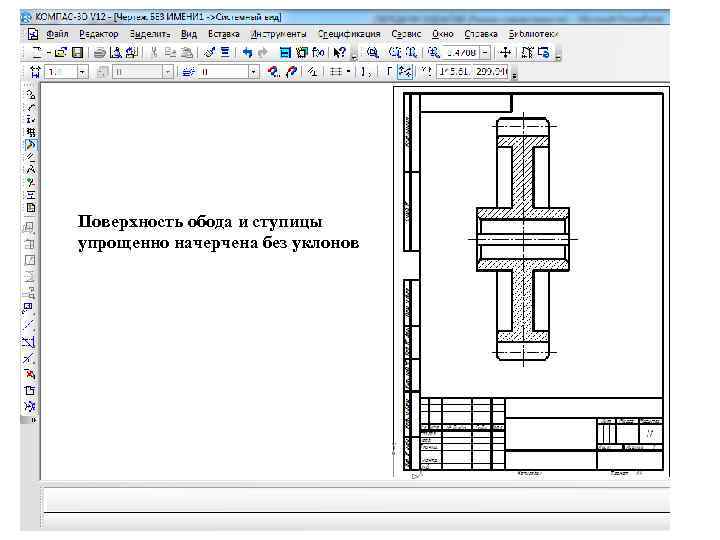Open the Инструменты menu

tap(278, 34)
